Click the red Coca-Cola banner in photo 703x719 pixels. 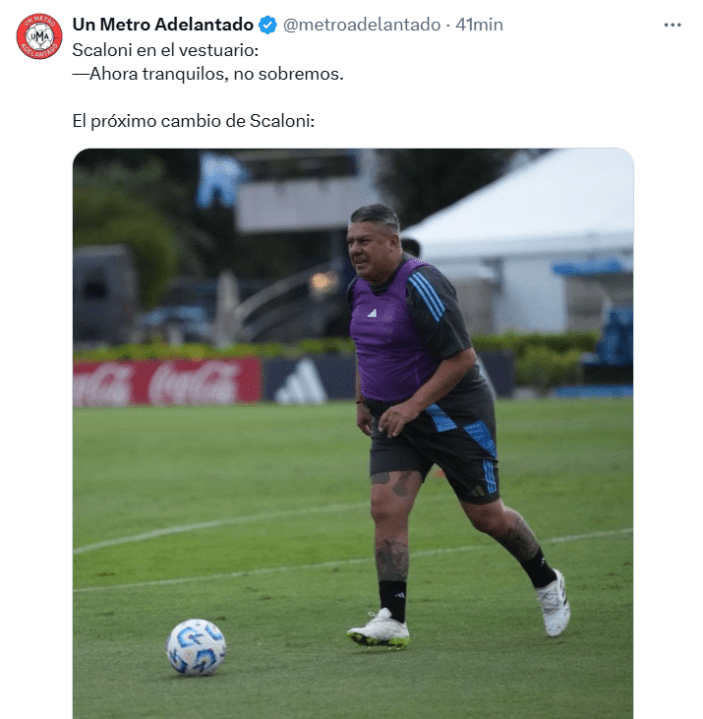(x=167, y=382)
